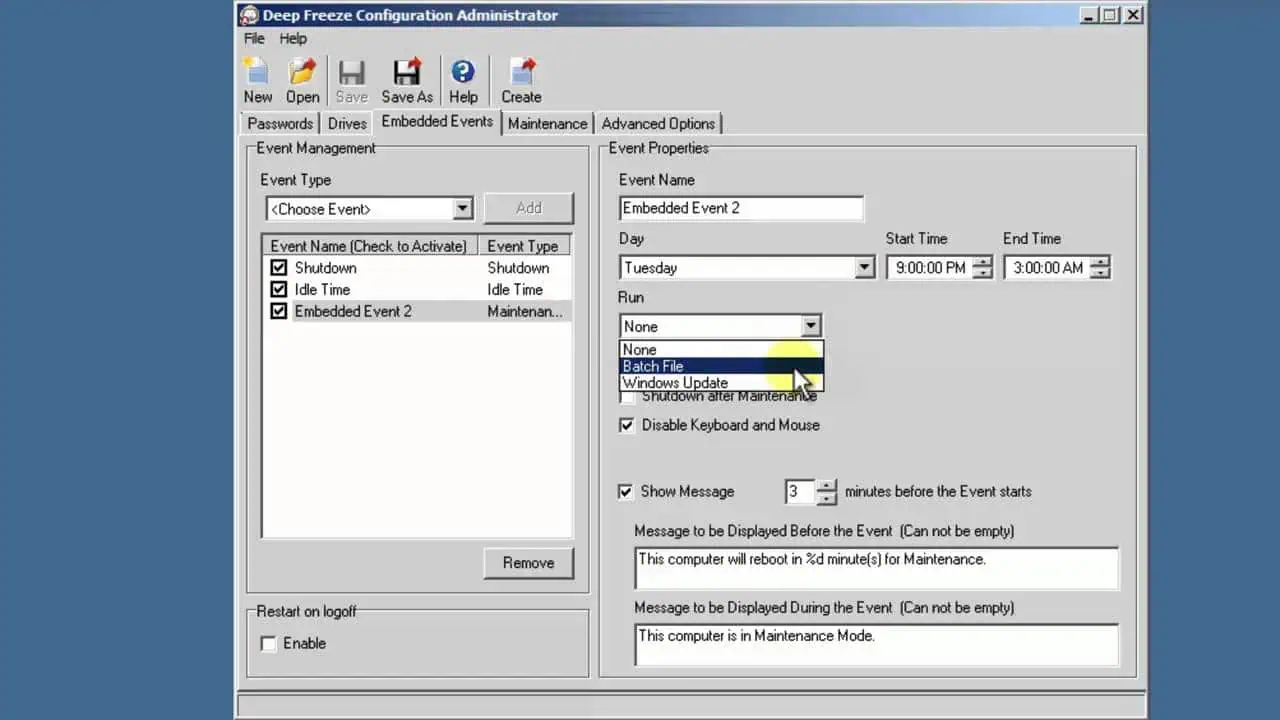Enable Restart on logoff checkbox

click(x=268, y=644)
